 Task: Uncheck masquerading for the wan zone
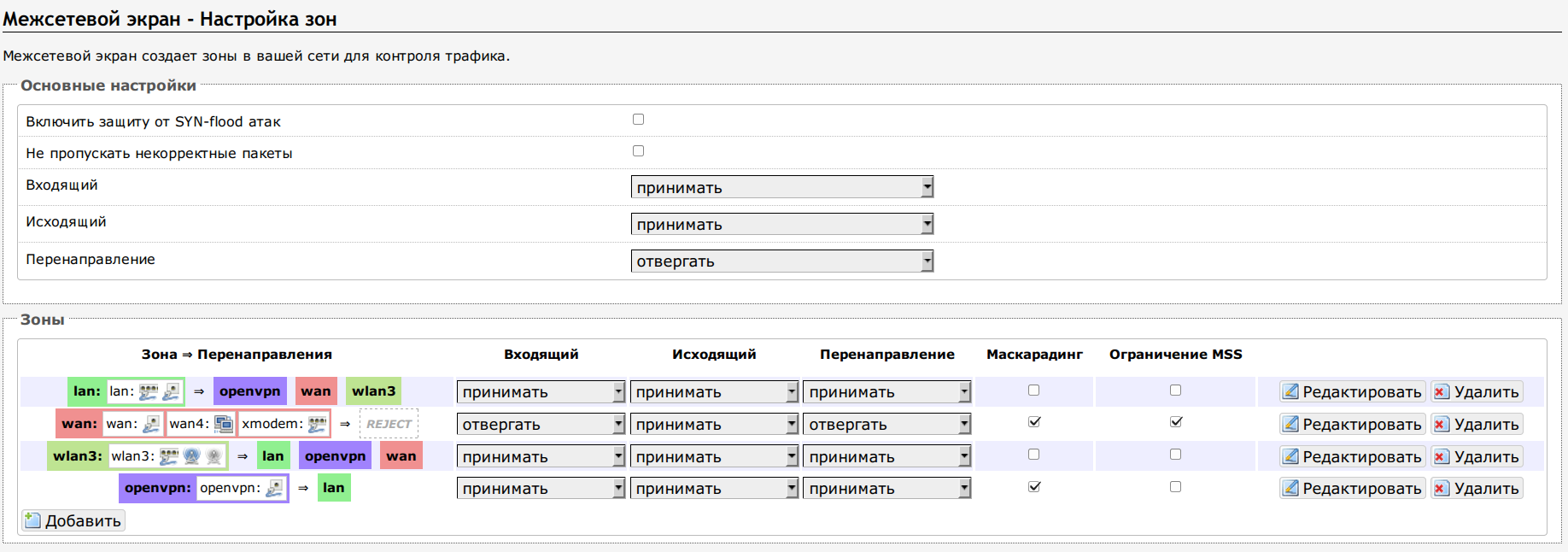point(1034,422)
